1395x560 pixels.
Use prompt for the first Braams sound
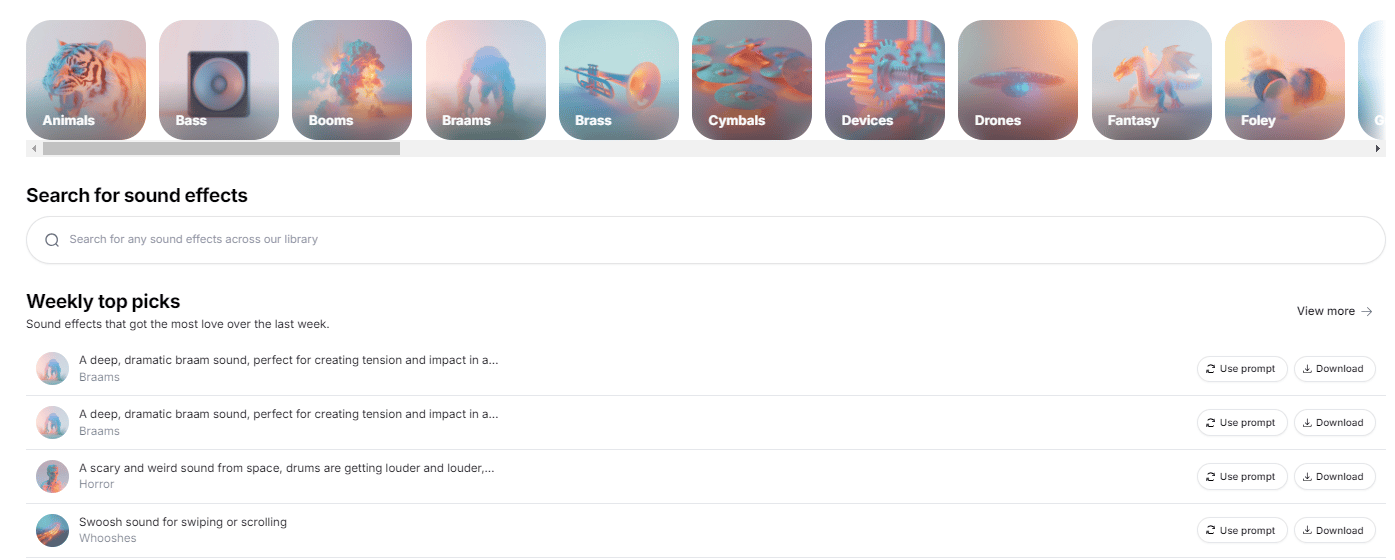point(1242,369)
